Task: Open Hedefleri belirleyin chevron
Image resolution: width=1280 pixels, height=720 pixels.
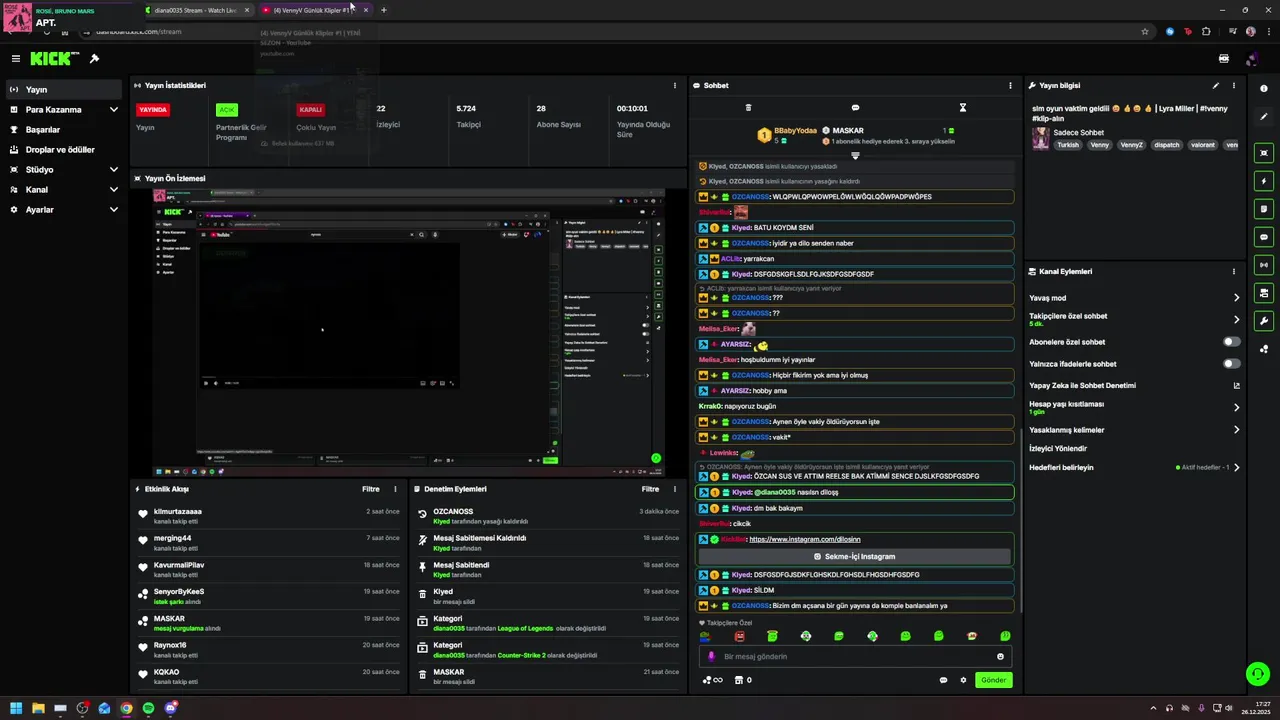Action: click(x=1236, y=467)
